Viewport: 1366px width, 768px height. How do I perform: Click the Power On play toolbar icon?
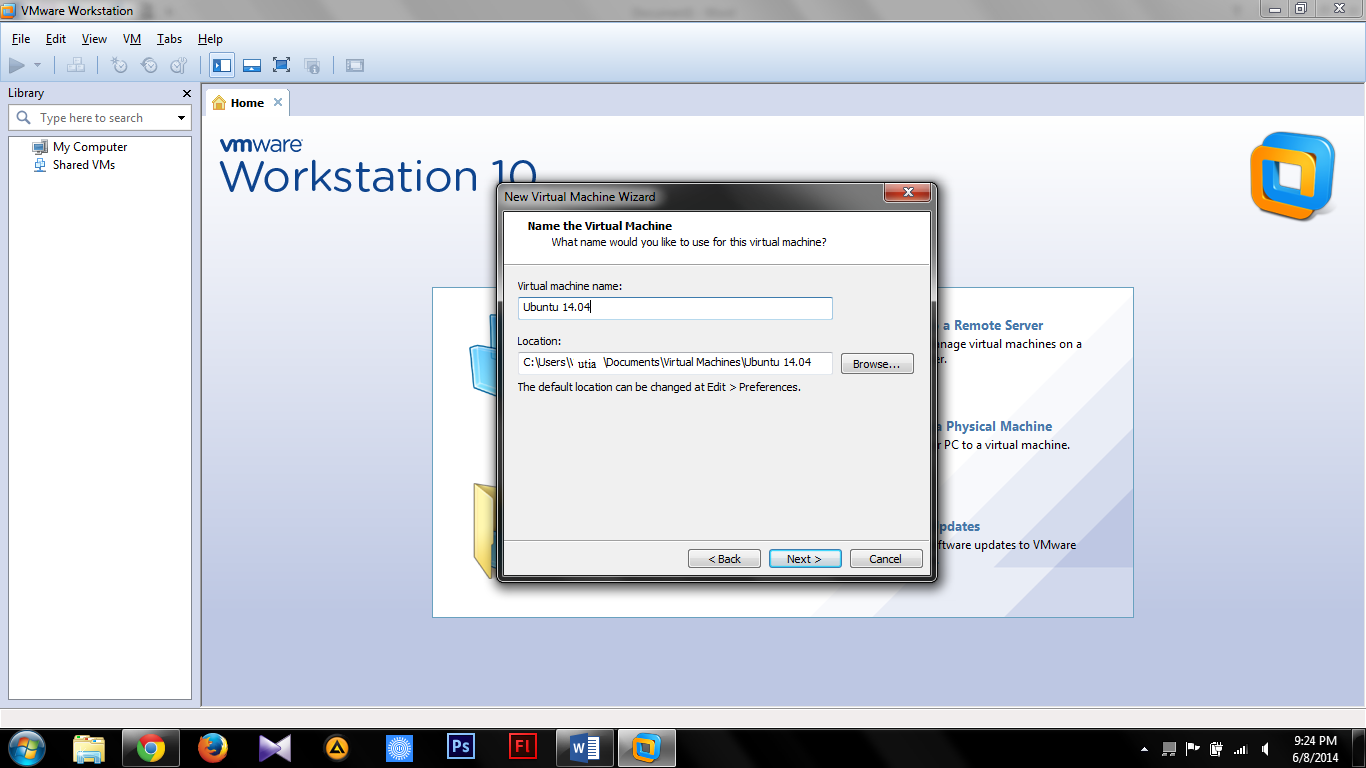(17, 65)
